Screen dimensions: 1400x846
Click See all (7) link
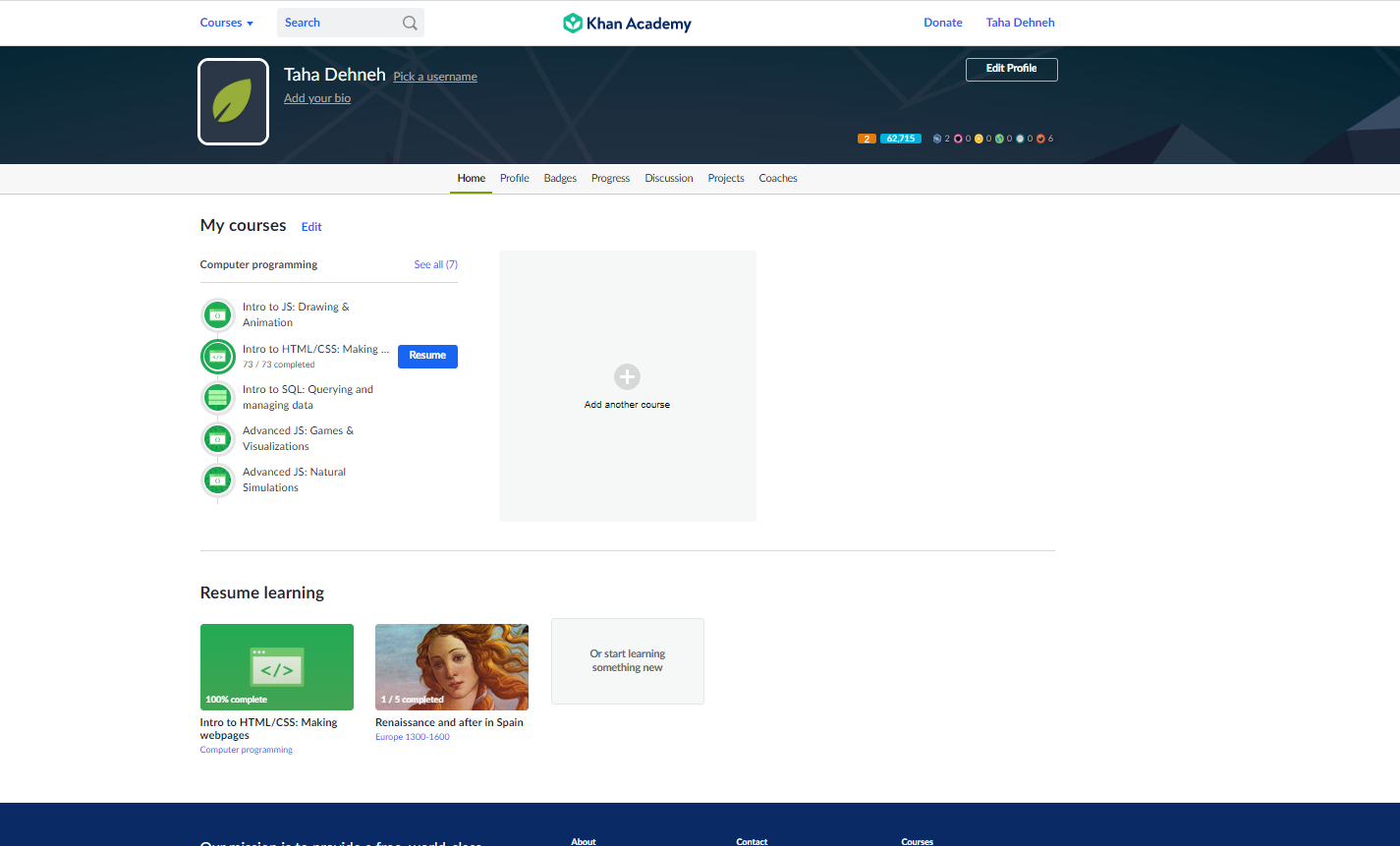436,264
